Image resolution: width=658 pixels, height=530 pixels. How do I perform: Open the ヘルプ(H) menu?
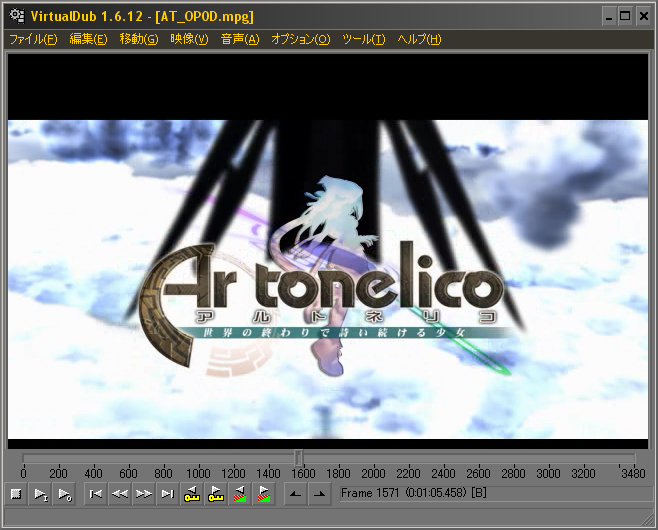(419, 39)
